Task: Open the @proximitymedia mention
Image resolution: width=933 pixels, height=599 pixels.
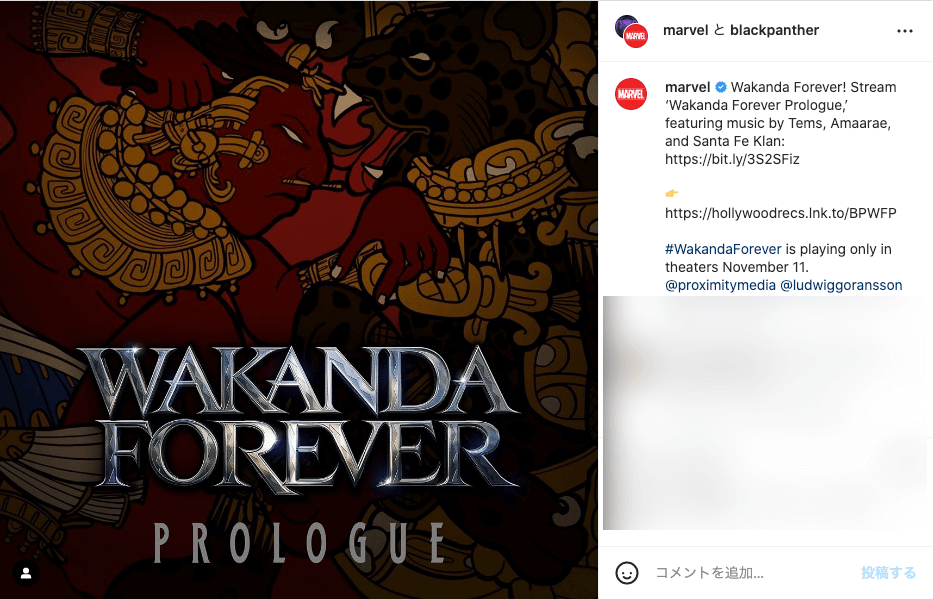Action: (x=720, y=286)
